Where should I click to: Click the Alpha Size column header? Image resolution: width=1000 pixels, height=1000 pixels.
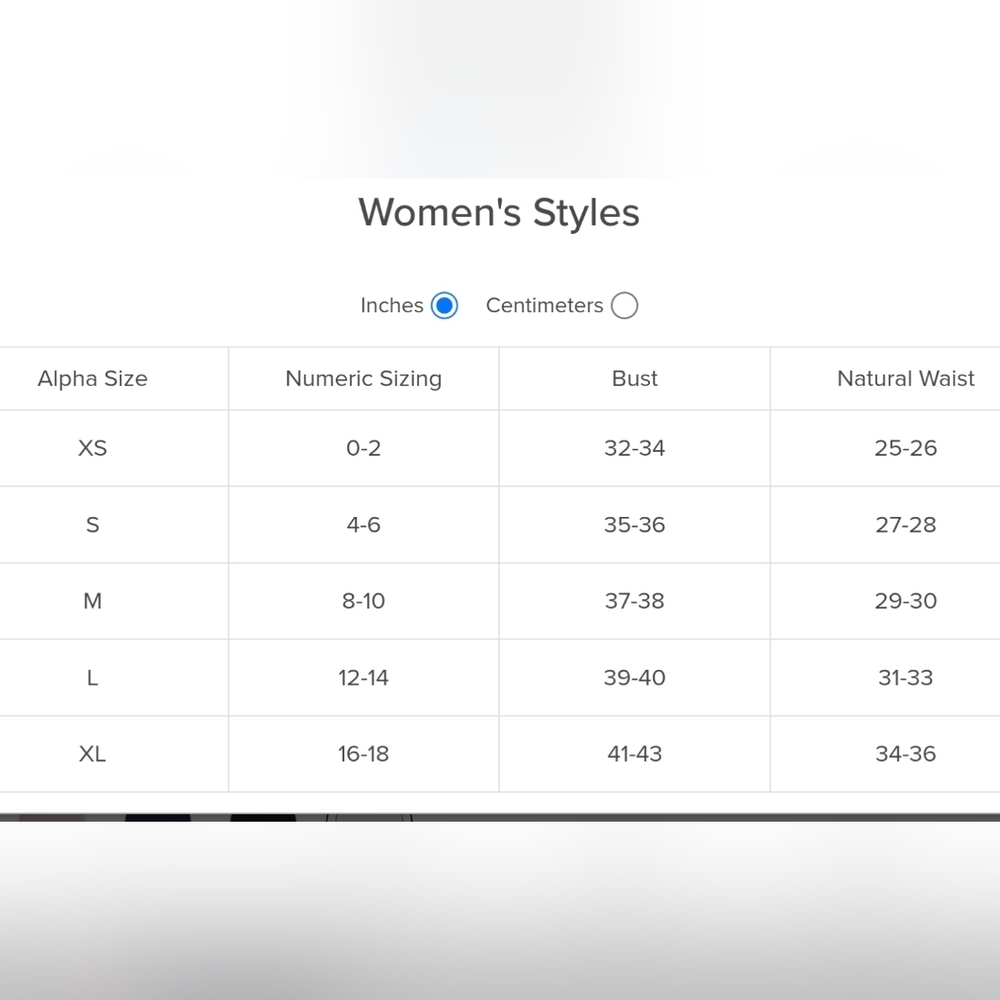pyautogui.click(x=92, y=379)
